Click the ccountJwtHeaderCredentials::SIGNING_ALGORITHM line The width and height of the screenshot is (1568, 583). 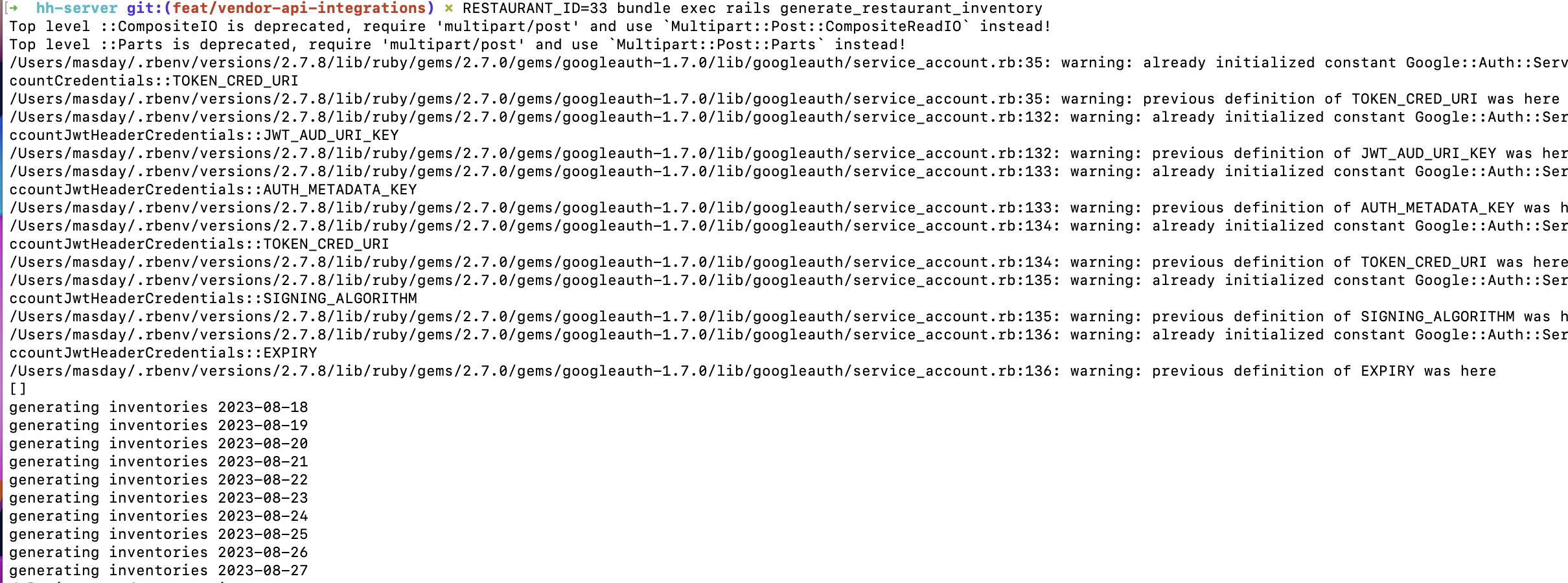(213, 299)
